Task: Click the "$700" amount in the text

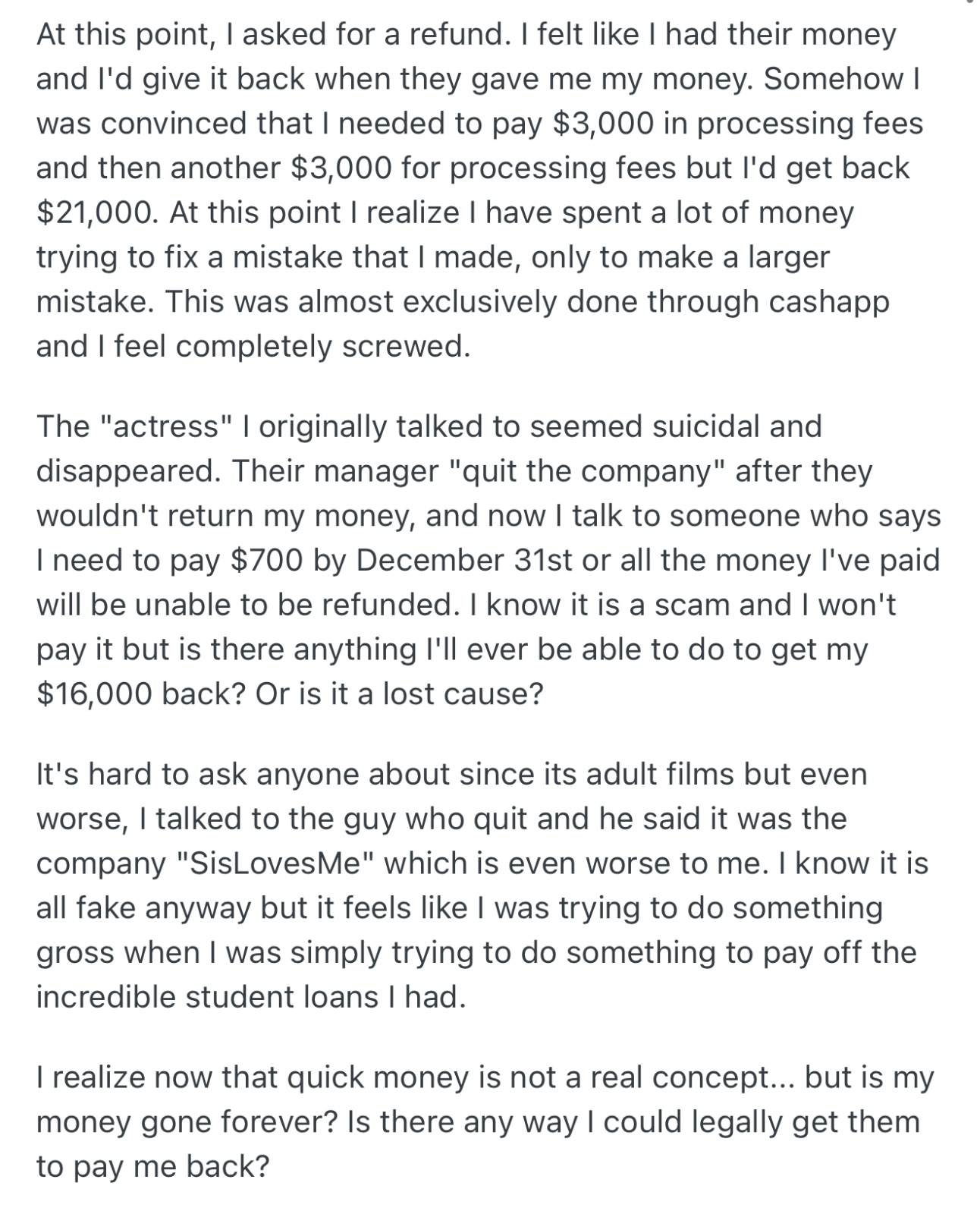Action: pyautogui.click(x=265, y=560)
